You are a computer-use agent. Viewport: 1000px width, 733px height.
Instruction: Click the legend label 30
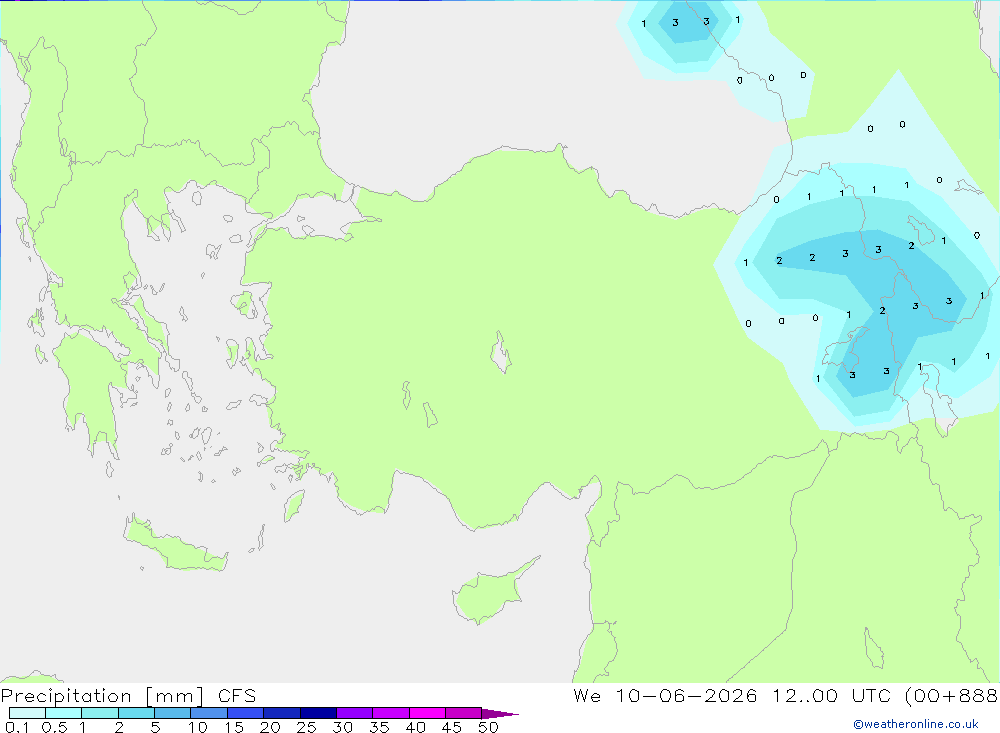pos(343,727)
